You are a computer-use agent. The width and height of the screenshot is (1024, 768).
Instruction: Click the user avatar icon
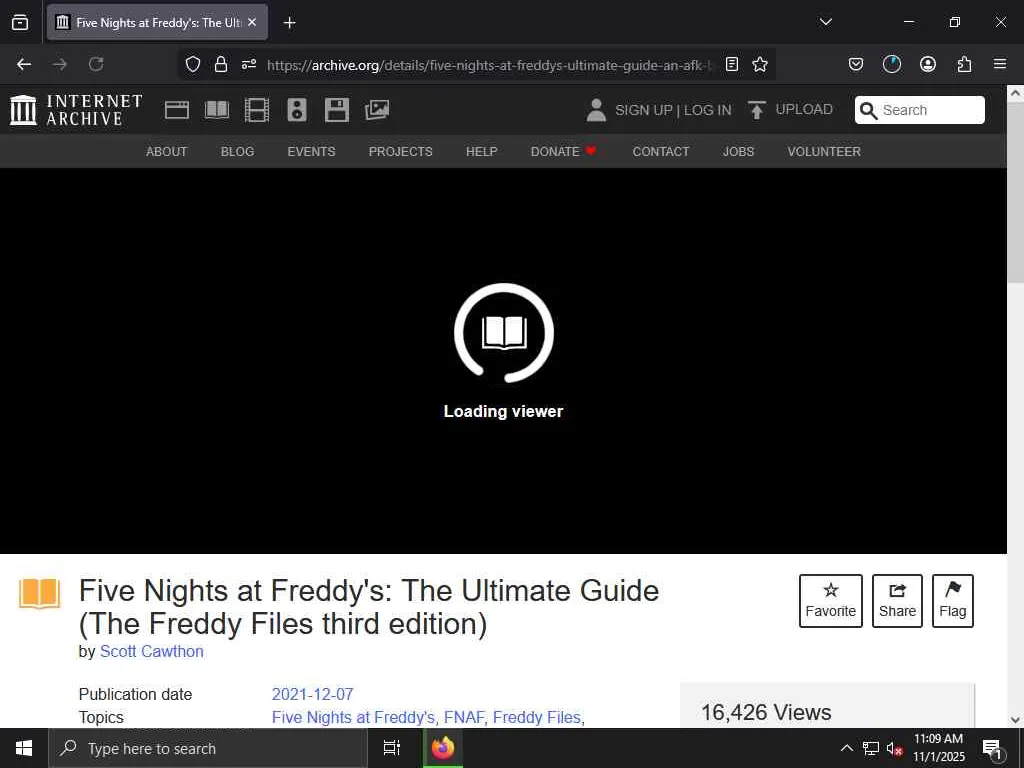pyautogui.click(x=596, y=110)
